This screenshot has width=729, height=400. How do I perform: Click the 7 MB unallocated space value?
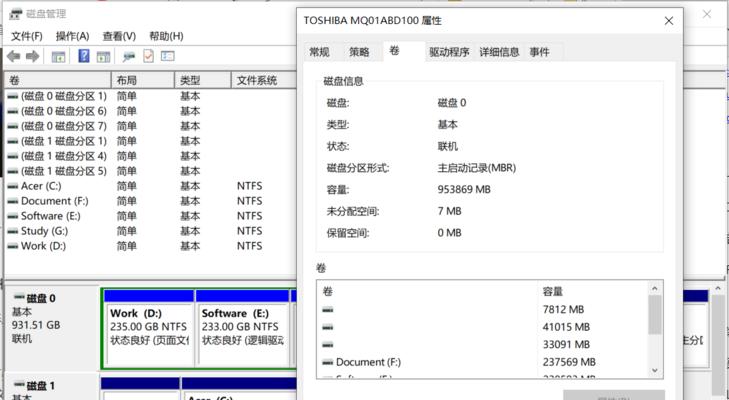[450, 212]
